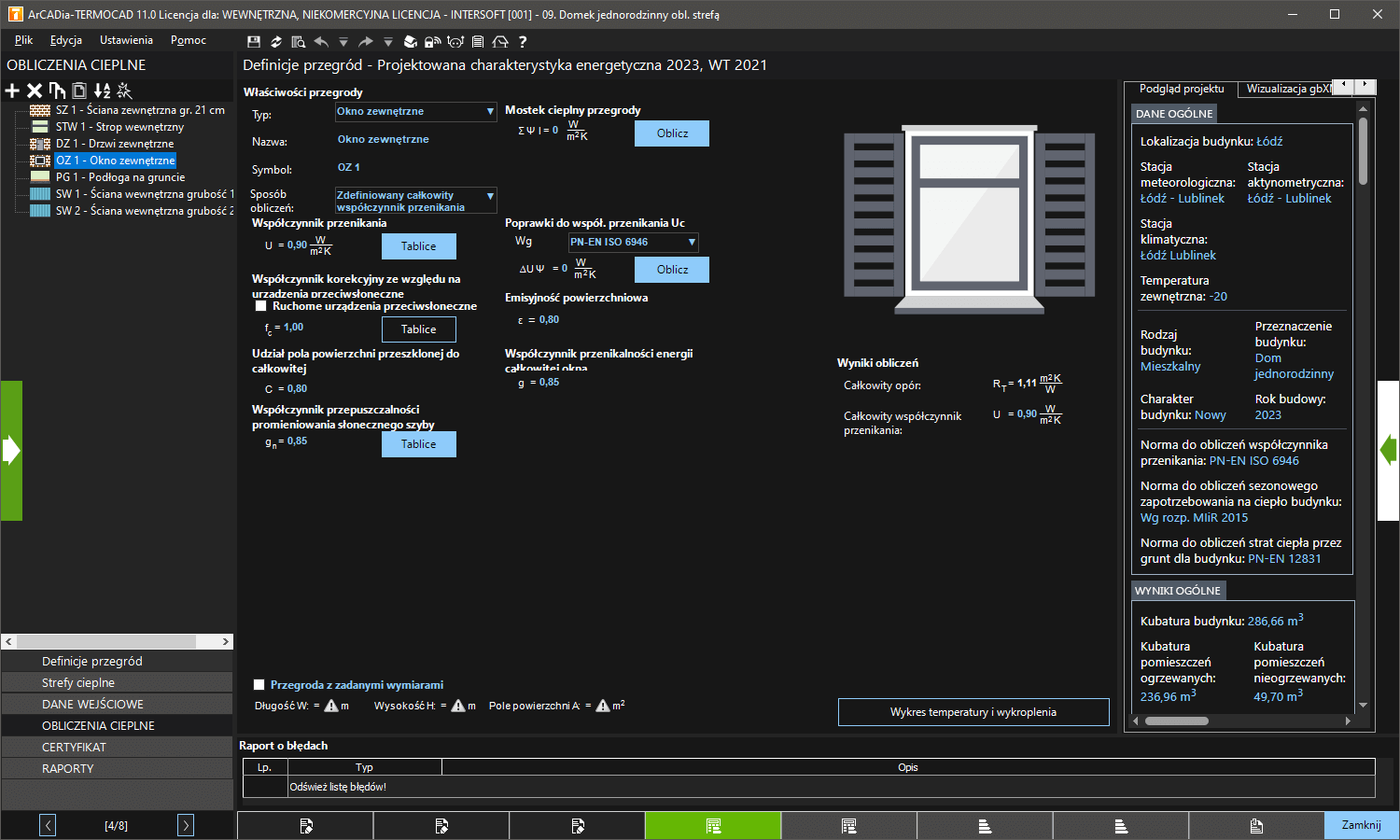Click the green left-side panel arrow
Viewport: 1400px width, 840px height.
pyautogui.click(x=11, y=451)
